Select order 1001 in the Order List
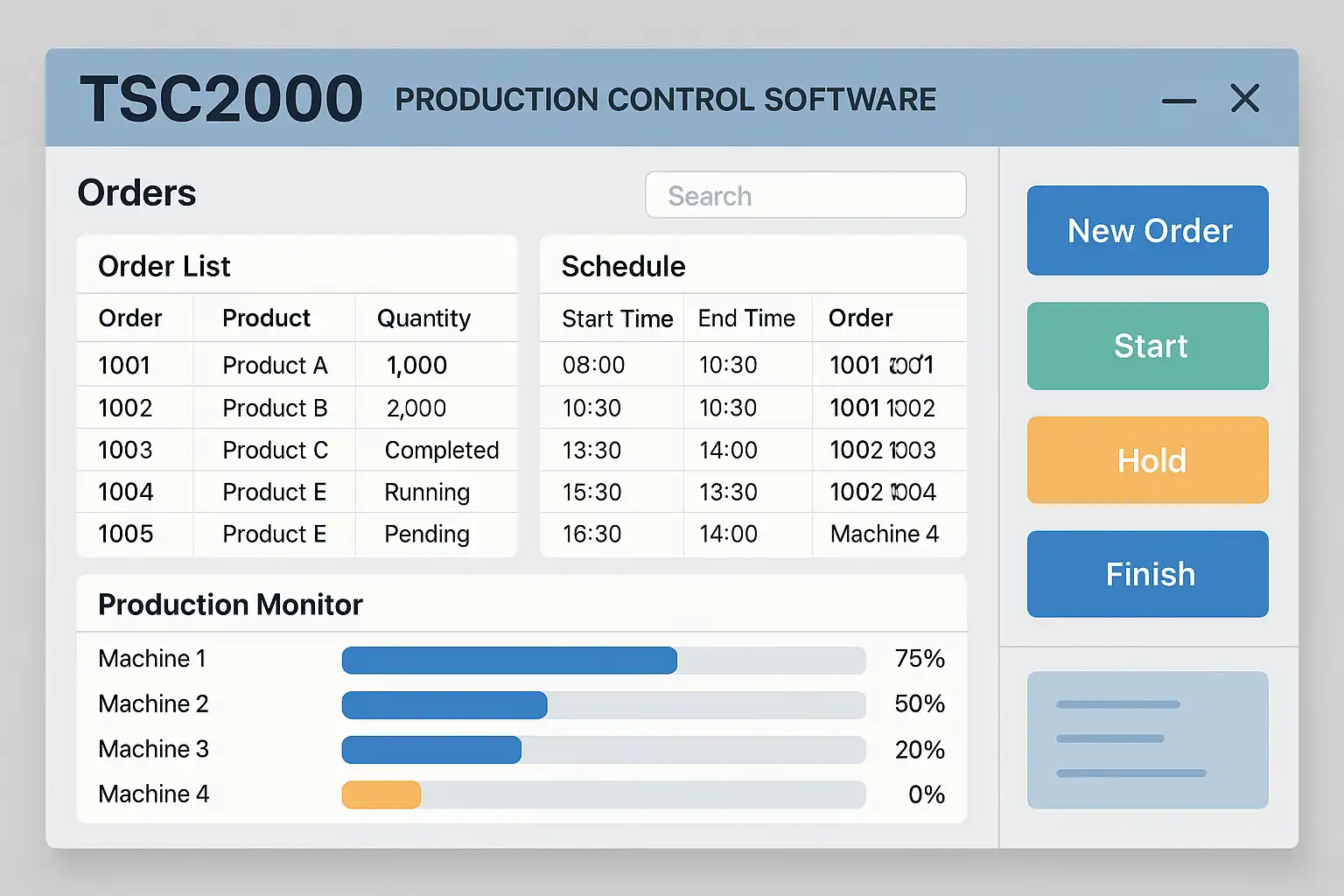The width and height of the screenshot is (1344, 896). 124,365
